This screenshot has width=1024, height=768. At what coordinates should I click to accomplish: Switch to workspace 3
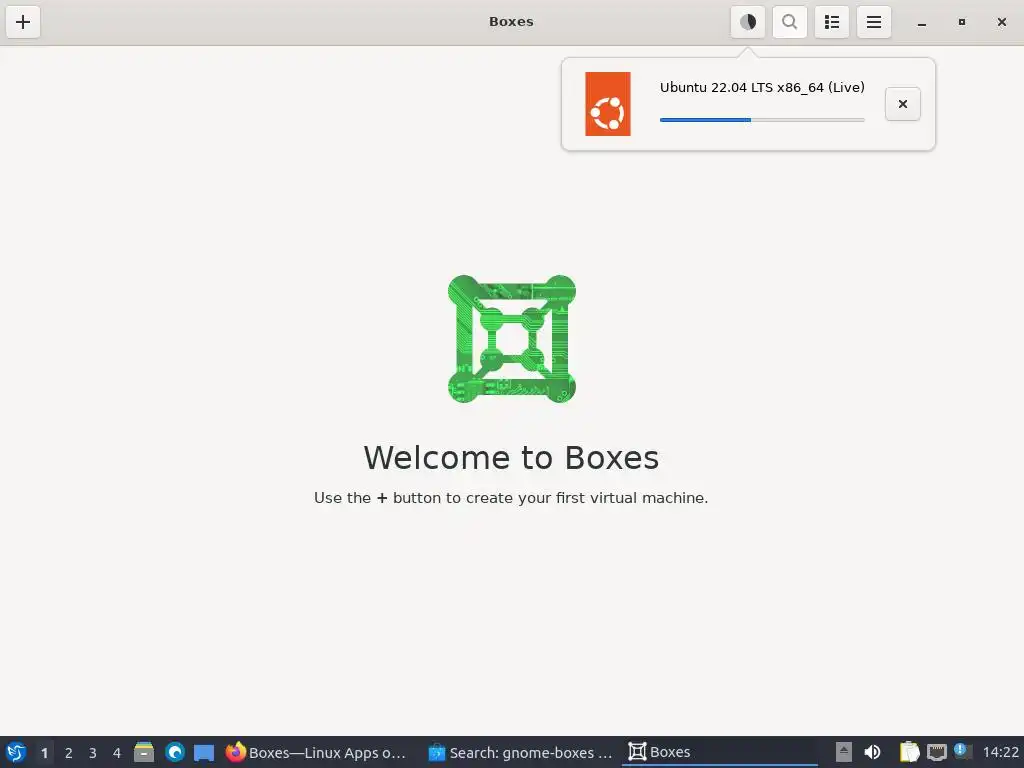pos(93,753)
